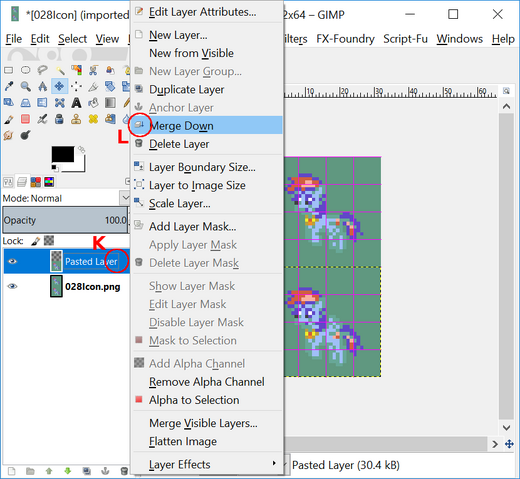Choose the Foreground Select tool
The width and height of the screenshot is (520, 479).
[110, 70]
